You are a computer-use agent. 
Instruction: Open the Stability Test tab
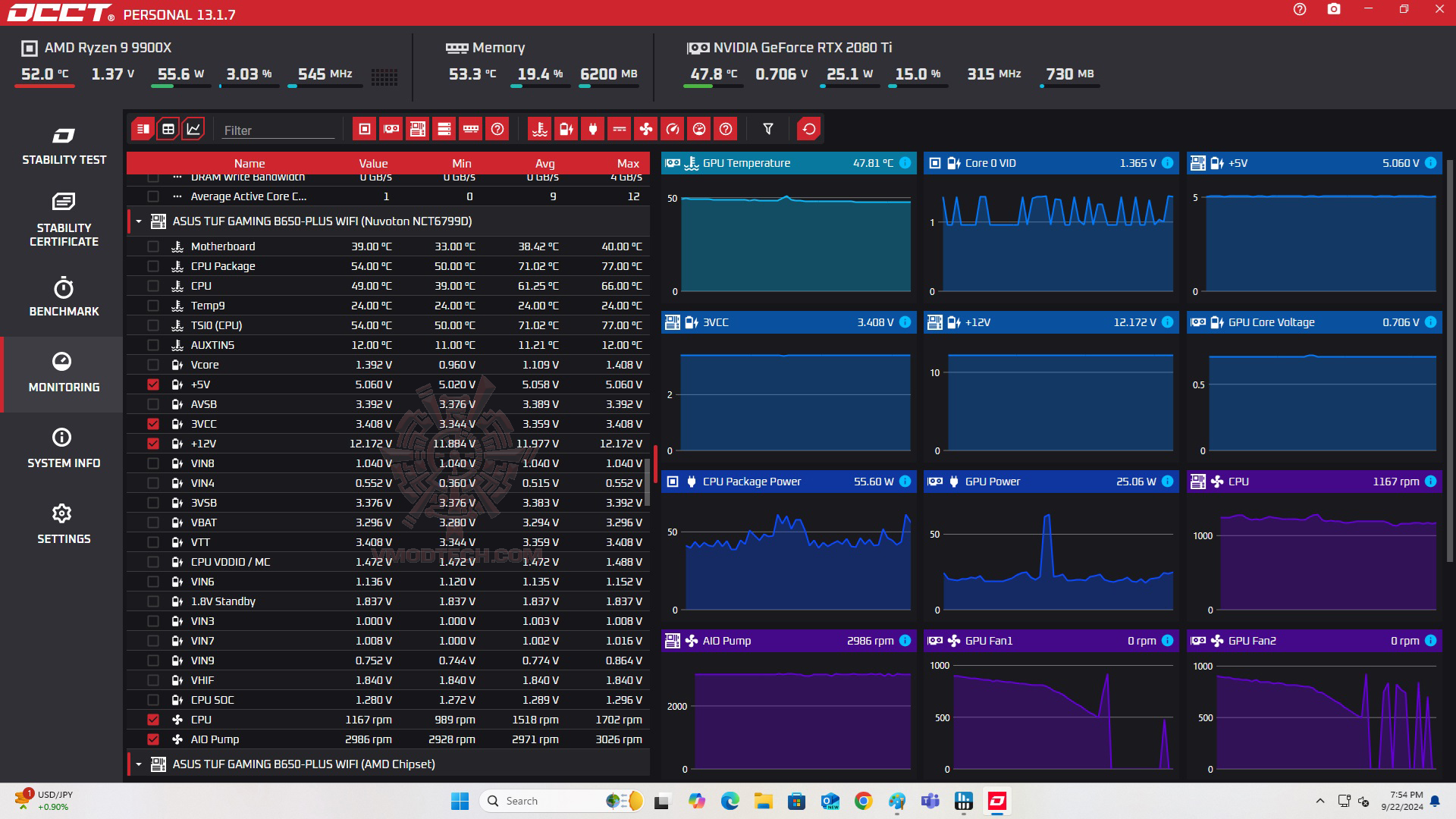coord(64,146)
